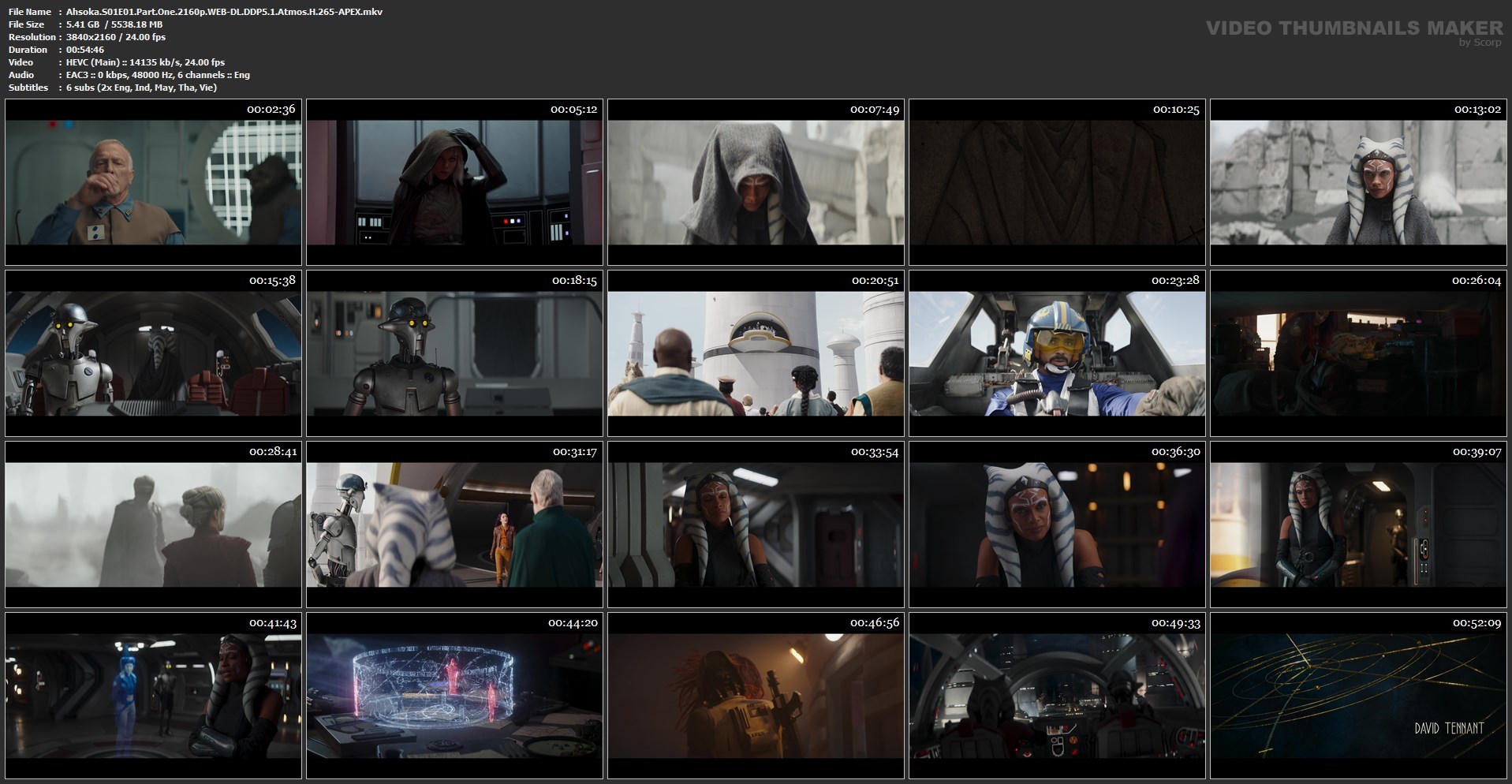Select the blue hologram frame at 00:41:43
This screenshot has width=1512, height=784.
coord(153,696)
